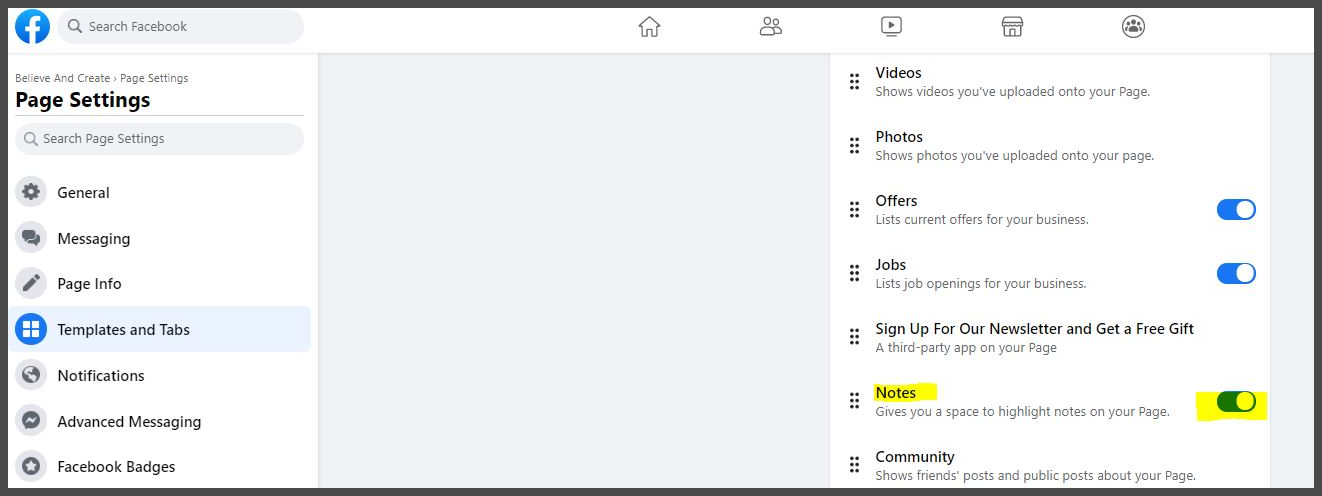Switch off the Notes tab toggle
1322x496 pixels.
coord(1236,401)
